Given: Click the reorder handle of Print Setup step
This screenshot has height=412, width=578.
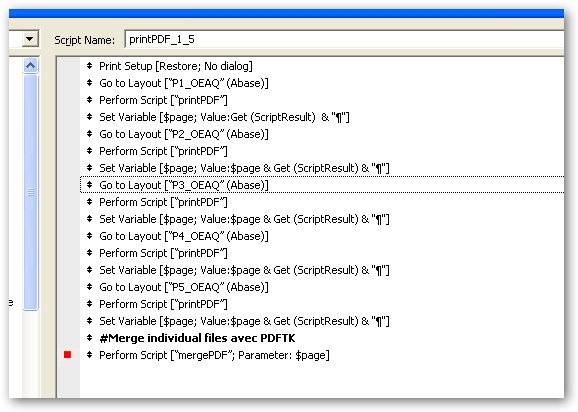Looking at the screenshot, I should click(89, 66).
